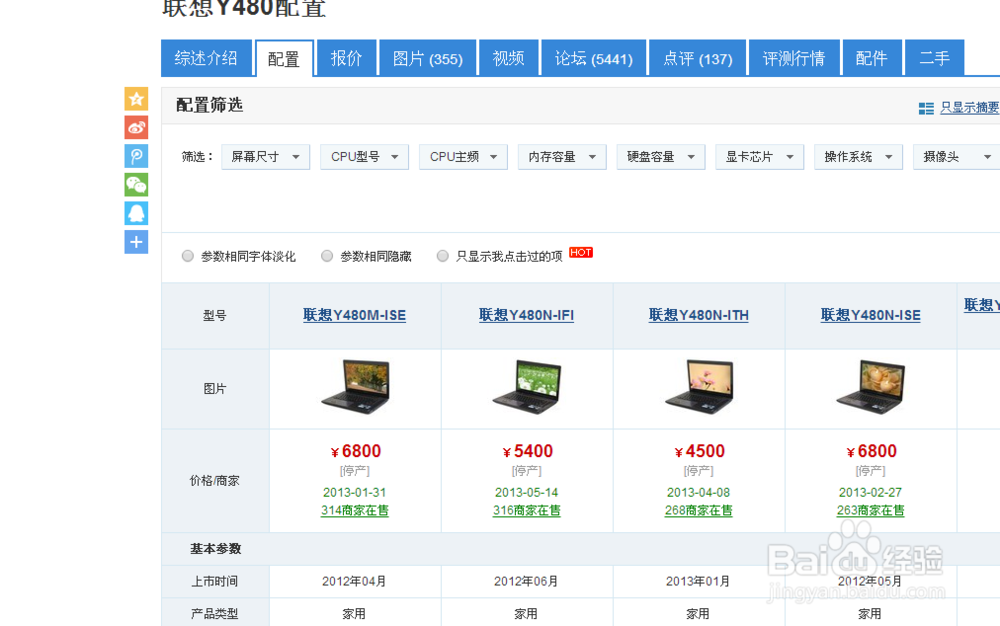Click the 316商家在售 link
The height and width of the screenshot is (626, 1000).
[x=527, y=511]
